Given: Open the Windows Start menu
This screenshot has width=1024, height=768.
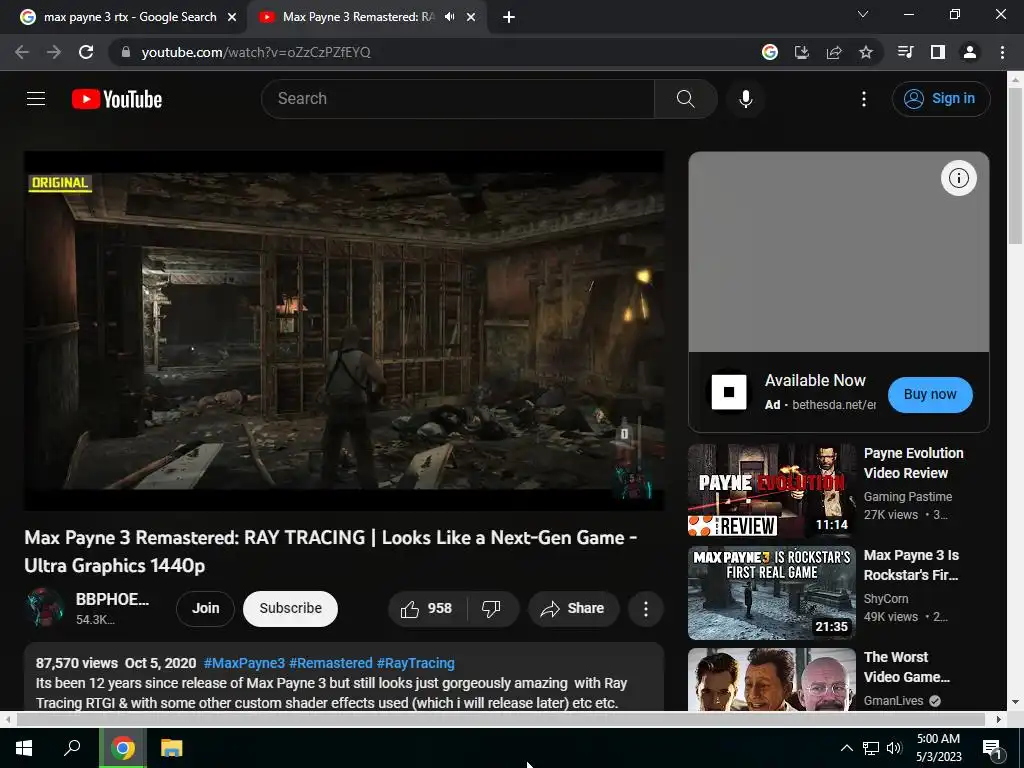Looking at the screenshot, I should [24, 748].
